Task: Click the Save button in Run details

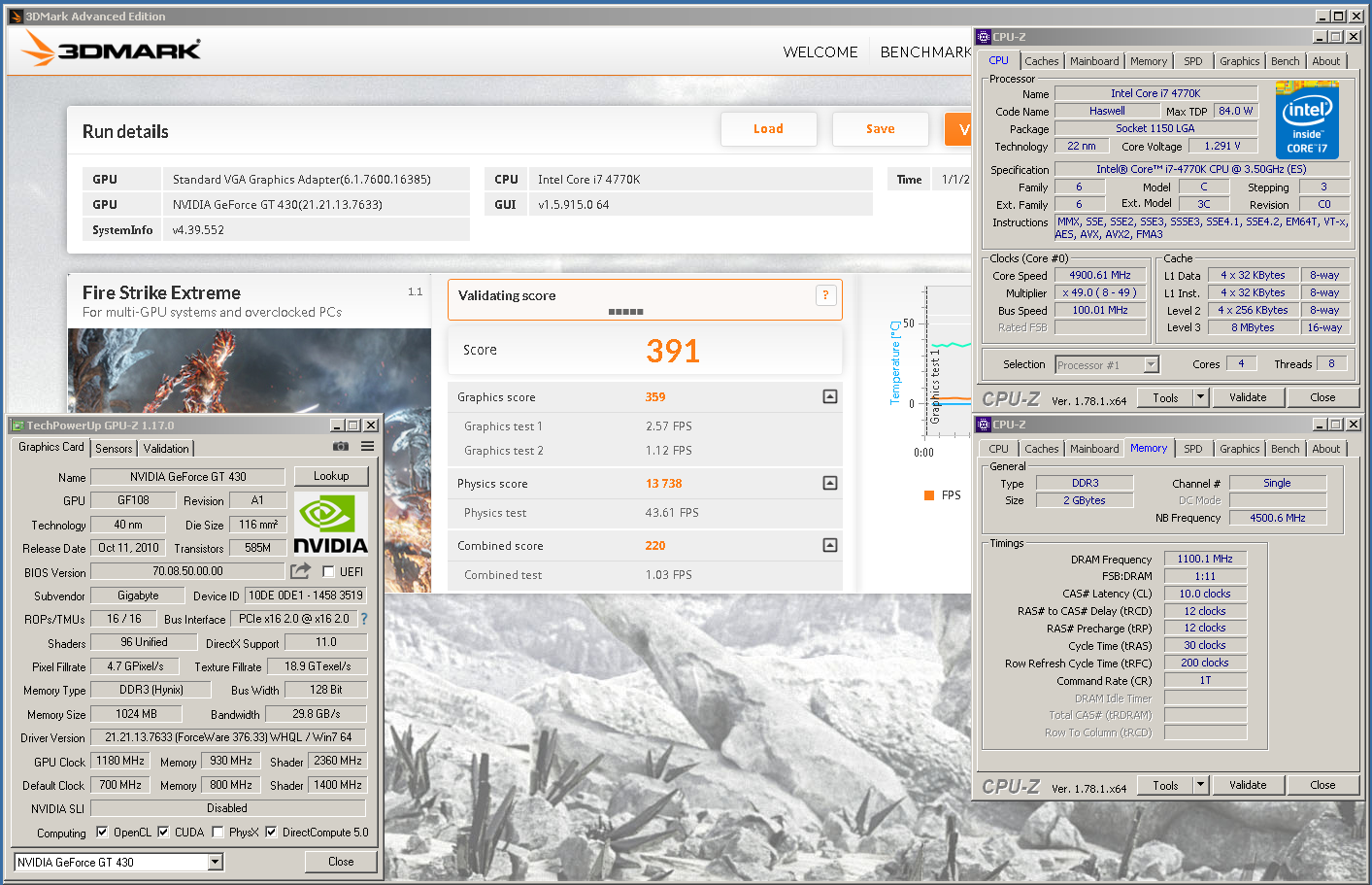Action: [x=881, y=128]
